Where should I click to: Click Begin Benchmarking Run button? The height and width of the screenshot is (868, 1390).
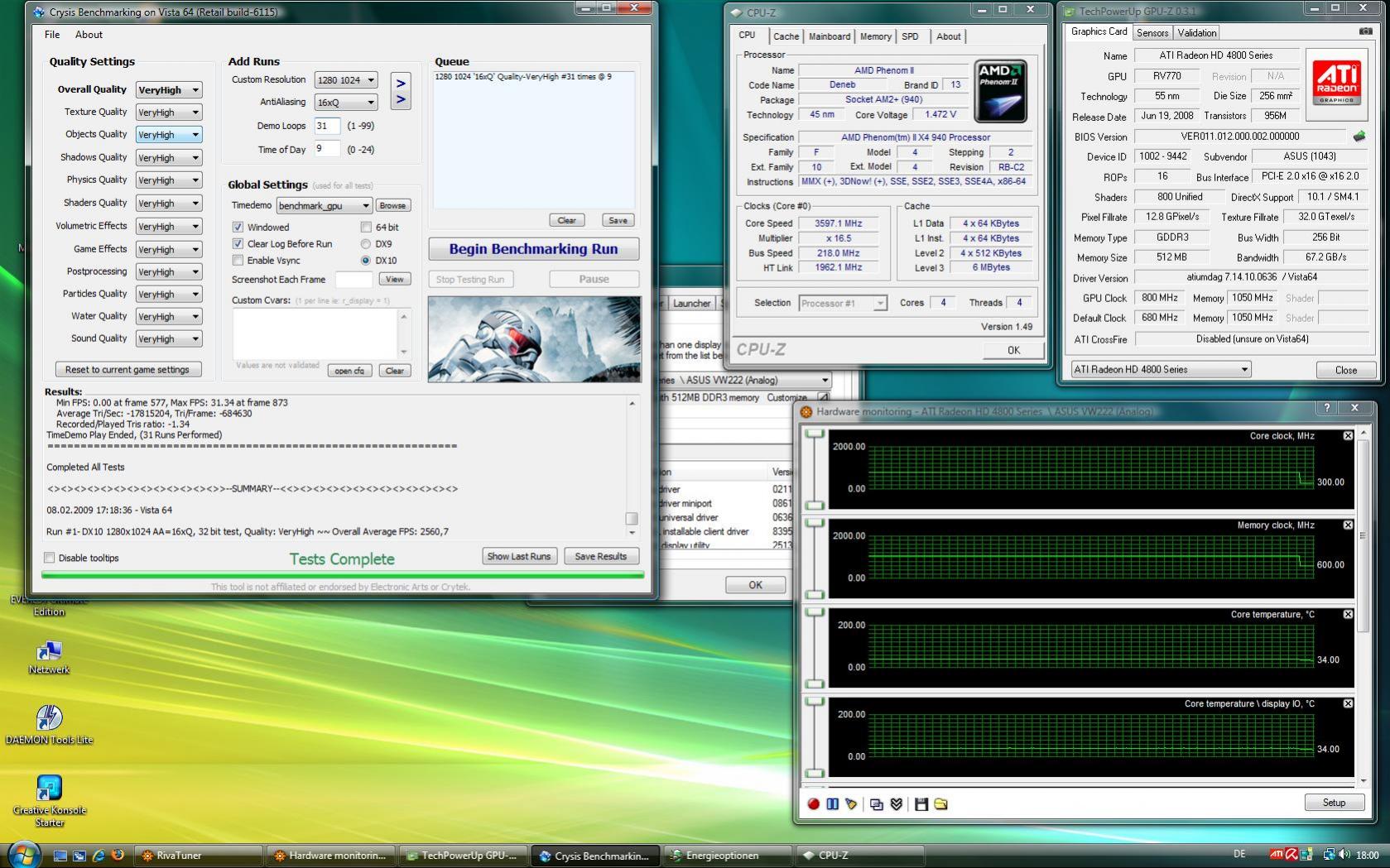pyautogui.click(x=533, y=249)
